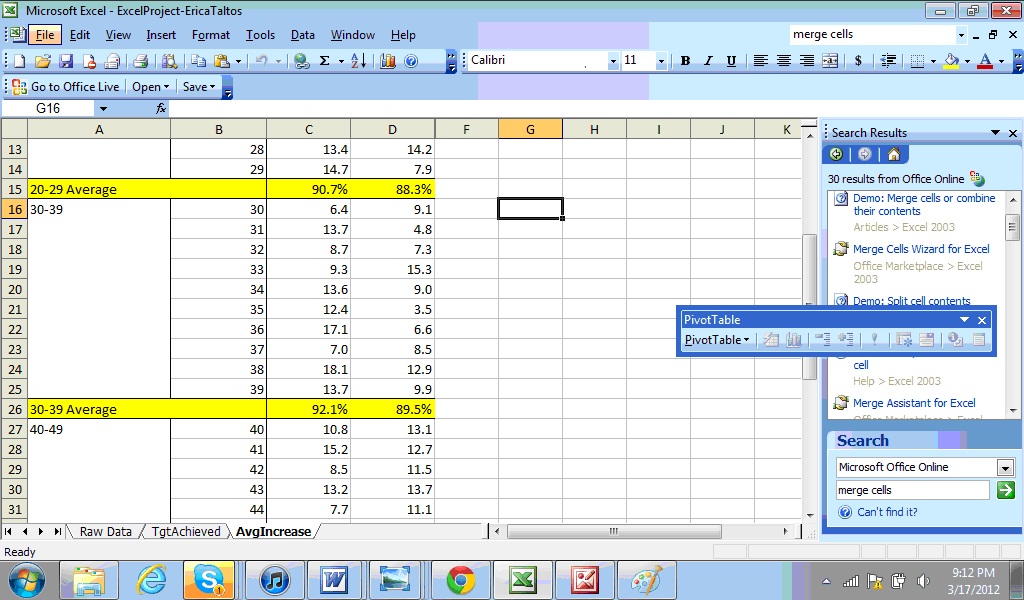Open the PivotTable menu dropdown
Viewport: 1024px width, 600px height.
[716, 340]
